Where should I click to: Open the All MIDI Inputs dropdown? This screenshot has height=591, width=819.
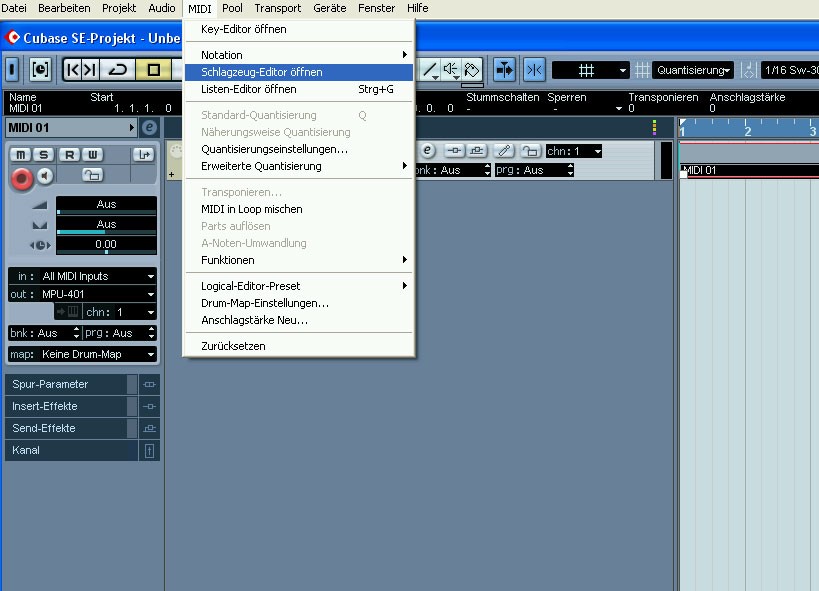pyautogui.click(x=83, y=276)
